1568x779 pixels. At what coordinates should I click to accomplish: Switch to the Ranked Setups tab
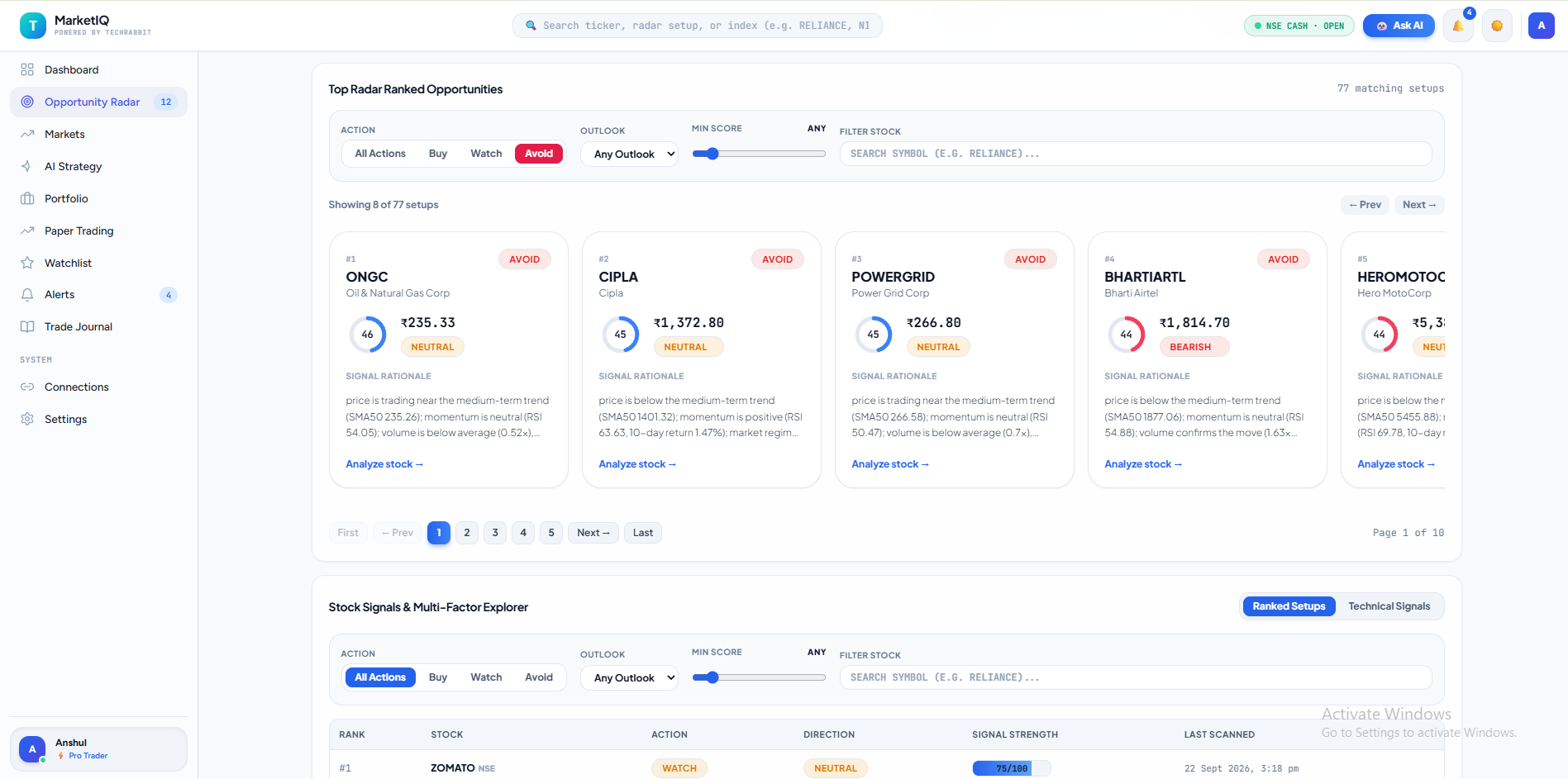pos(1289,606)
